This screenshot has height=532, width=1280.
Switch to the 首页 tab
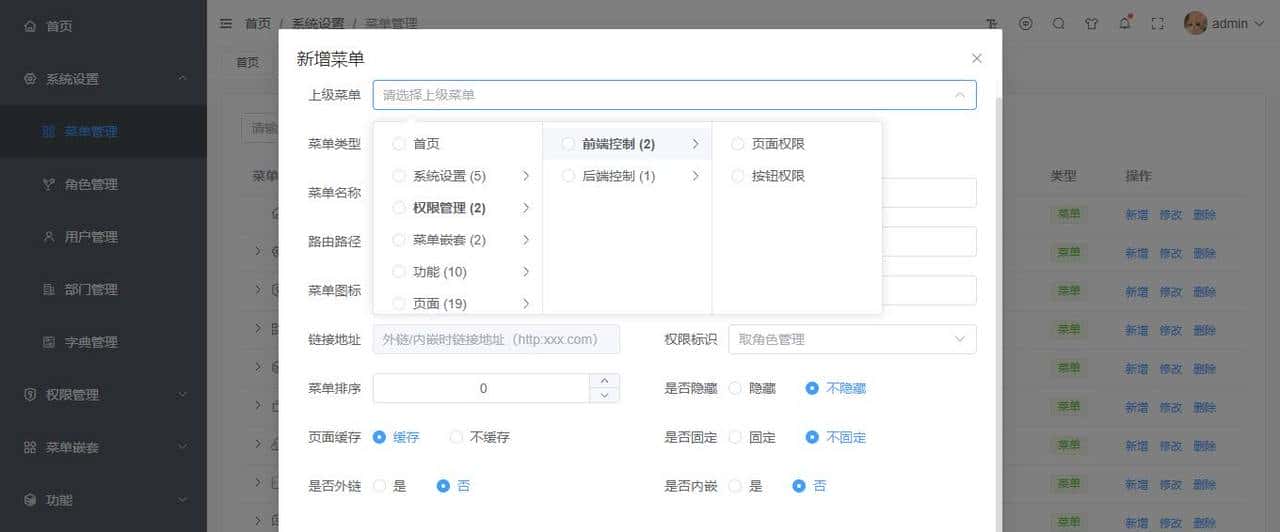[247, 62]
